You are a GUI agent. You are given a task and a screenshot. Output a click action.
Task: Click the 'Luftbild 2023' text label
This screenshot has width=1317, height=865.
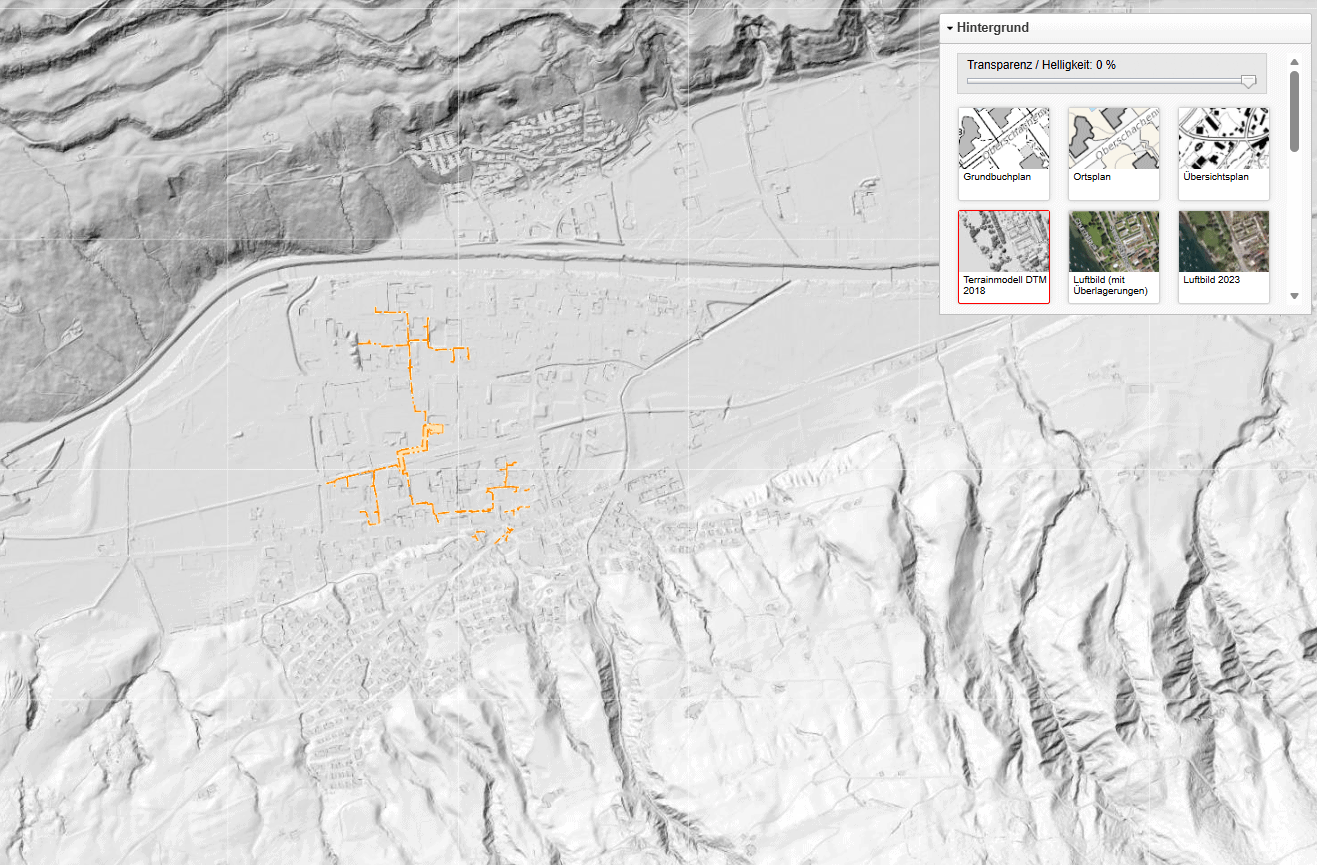[x=1211, y=280]
